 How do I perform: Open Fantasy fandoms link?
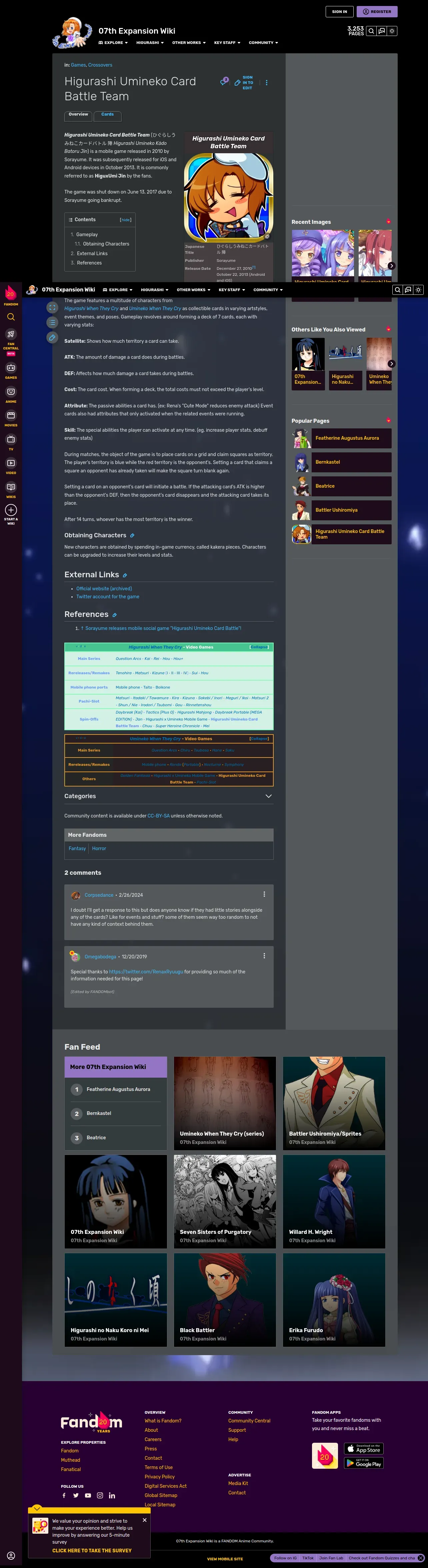[x=77, y=848]
